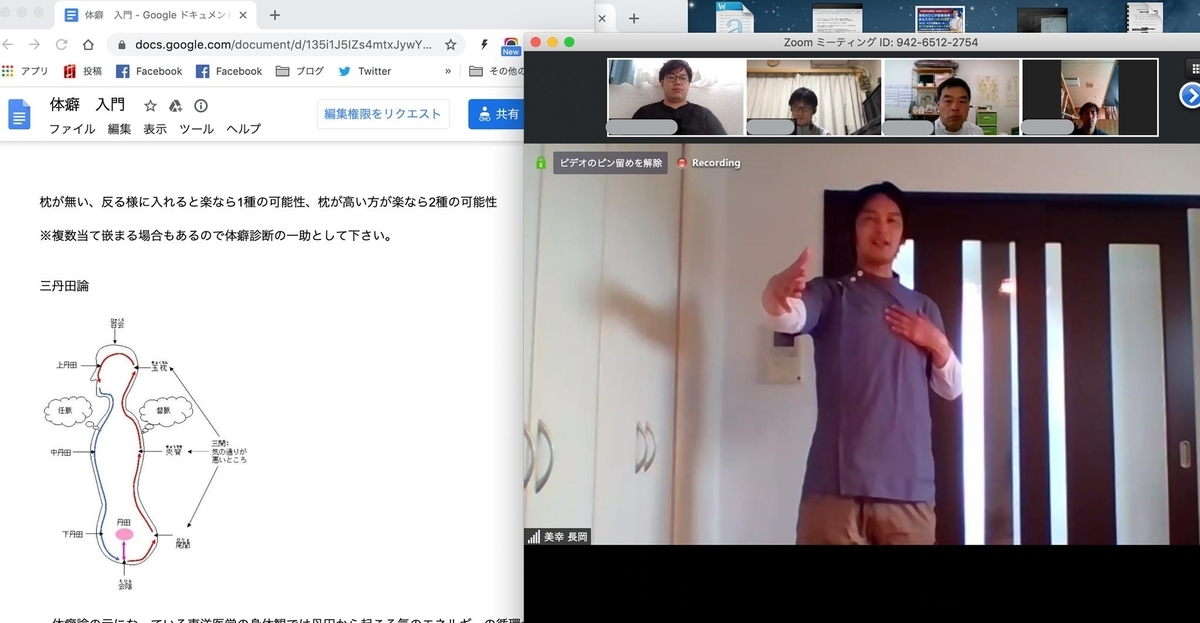Open the 投稿 bookmark
This screenshot has height=623, width=1200.
pos(83,71)
